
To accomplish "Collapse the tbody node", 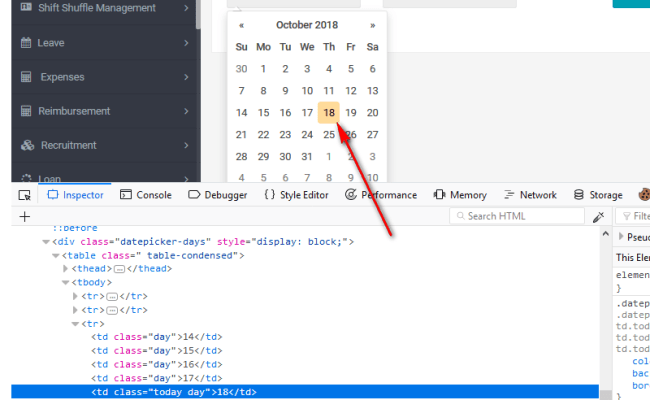I will coord(65,282).
